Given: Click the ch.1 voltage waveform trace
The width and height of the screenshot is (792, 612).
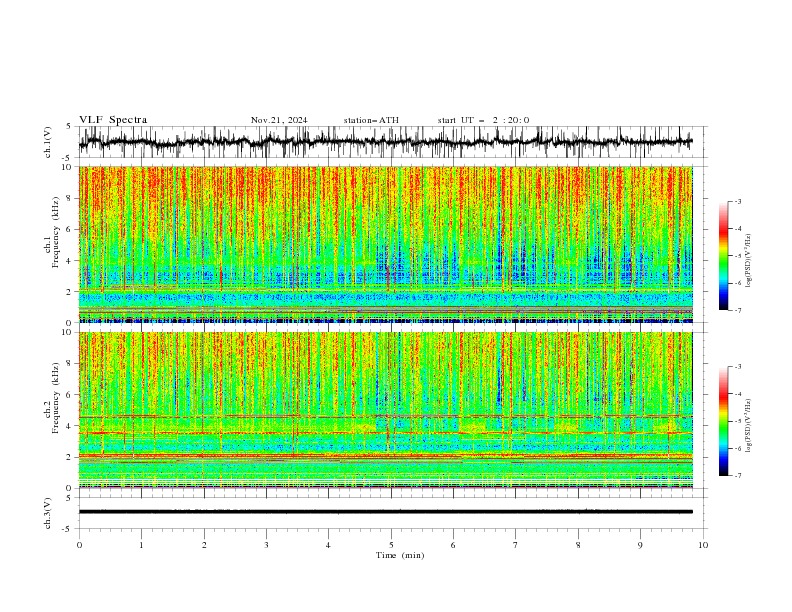Looking at the screenshot, I should [385, 142].
